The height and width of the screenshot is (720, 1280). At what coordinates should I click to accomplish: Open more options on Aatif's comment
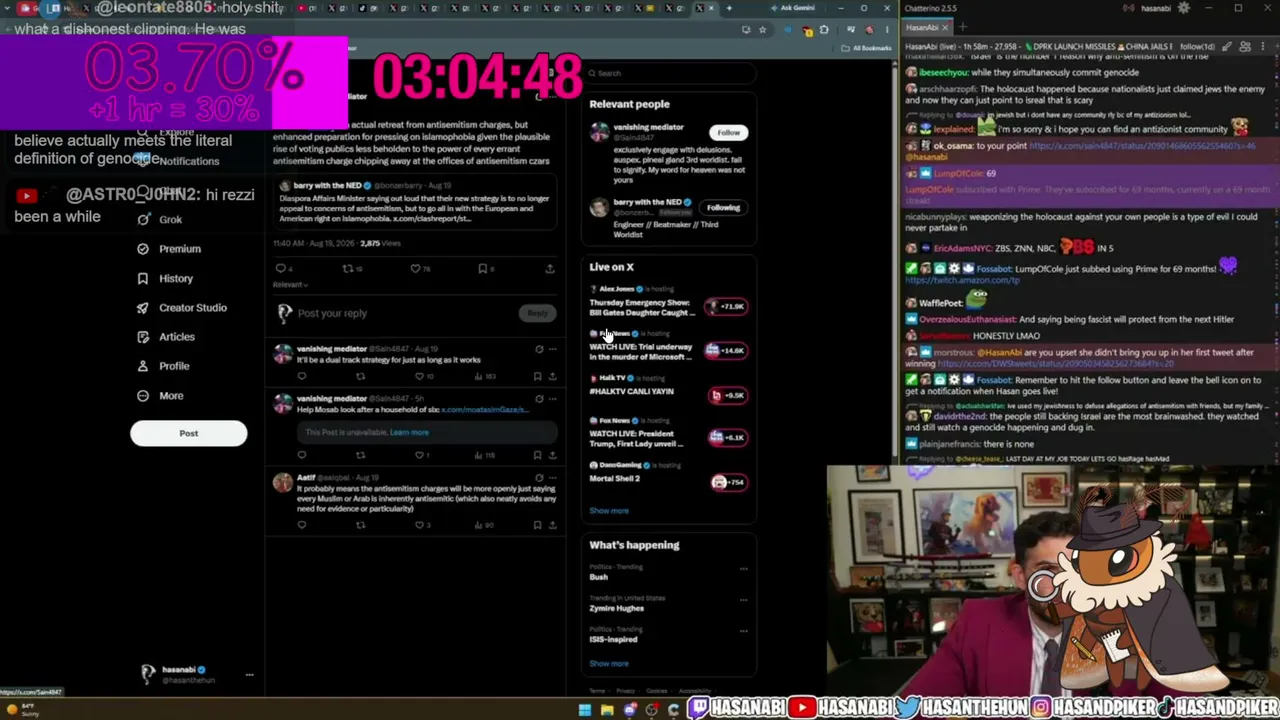(551, 478)
